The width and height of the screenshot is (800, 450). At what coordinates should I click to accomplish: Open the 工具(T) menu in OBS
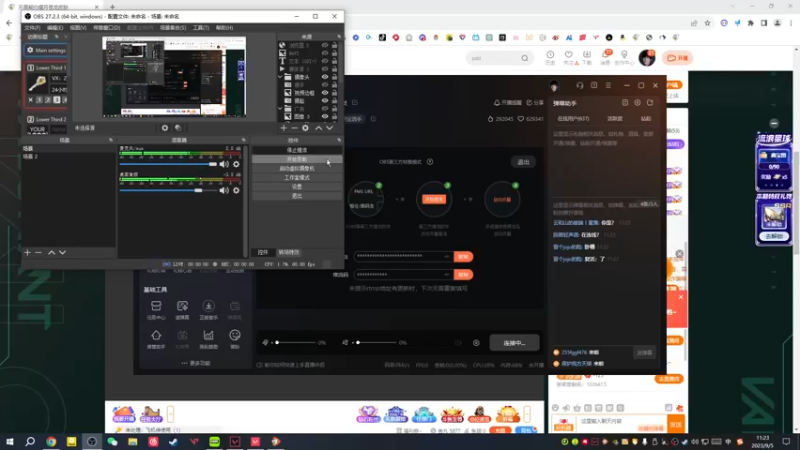[x=201, y=28]
